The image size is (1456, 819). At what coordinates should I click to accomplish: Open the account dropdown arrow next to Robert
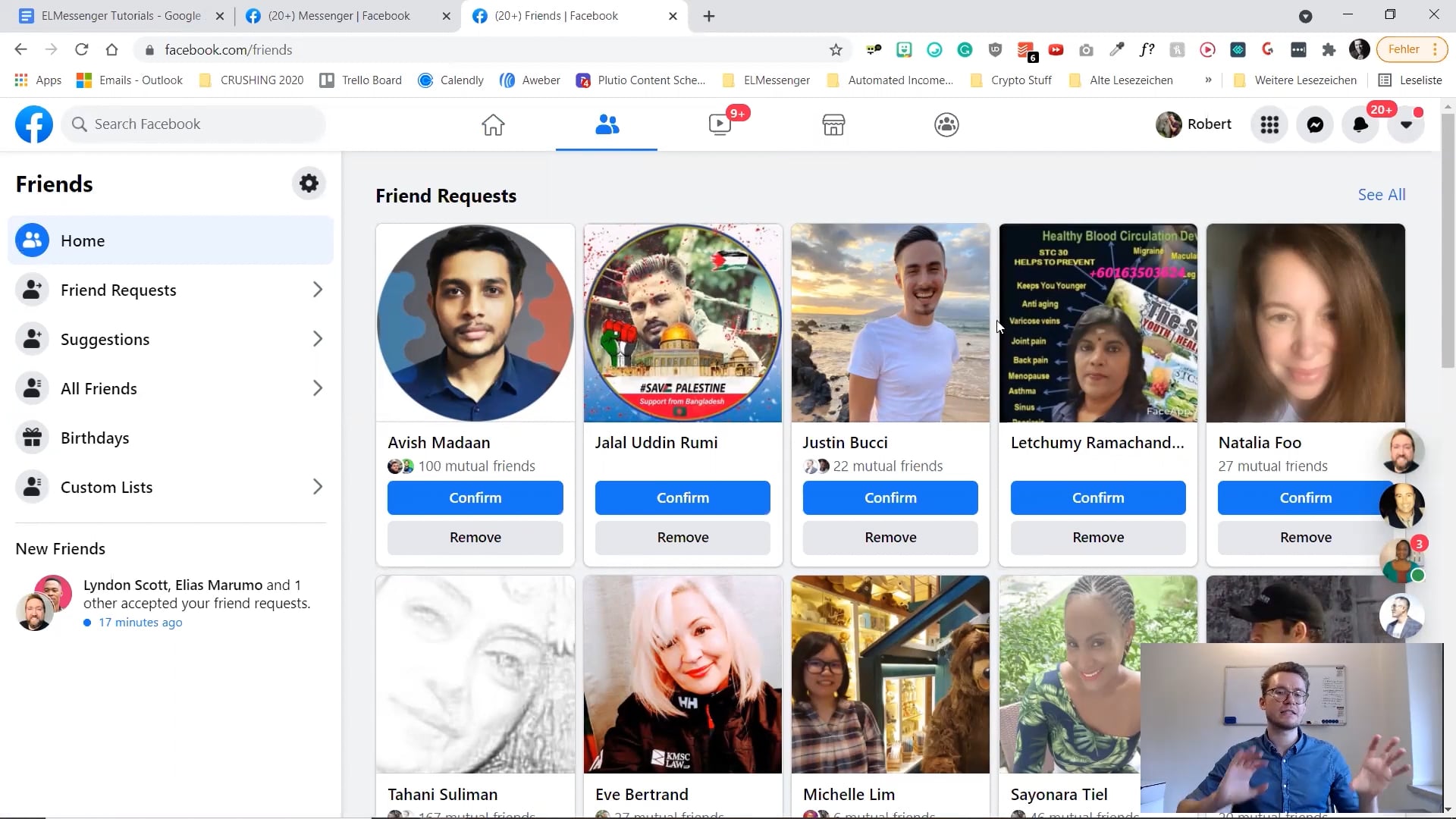coord(1406,124)
